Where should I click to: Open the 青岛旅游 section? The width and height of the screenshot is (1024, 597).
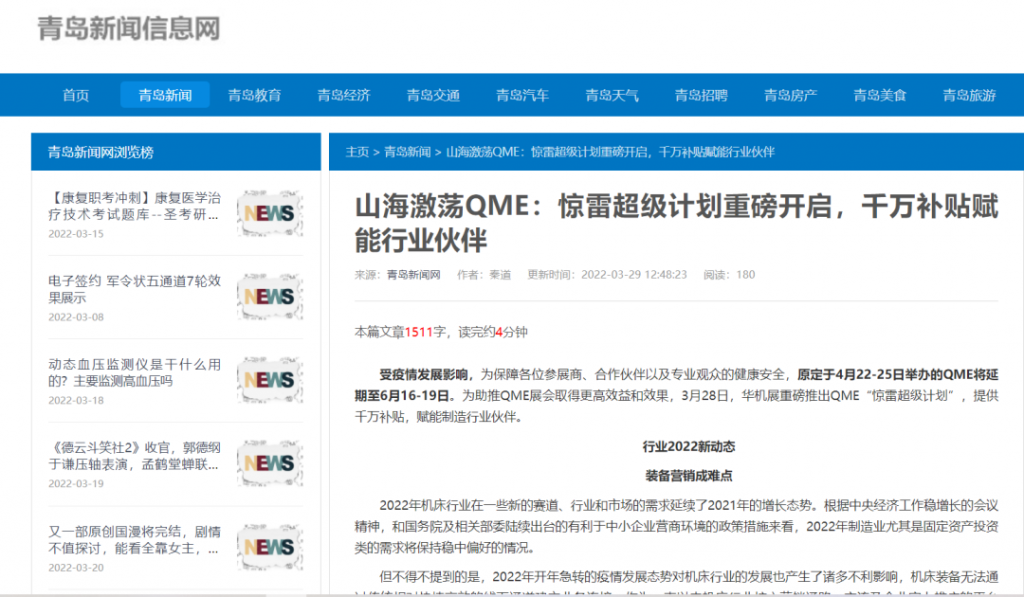click(970, 95)
